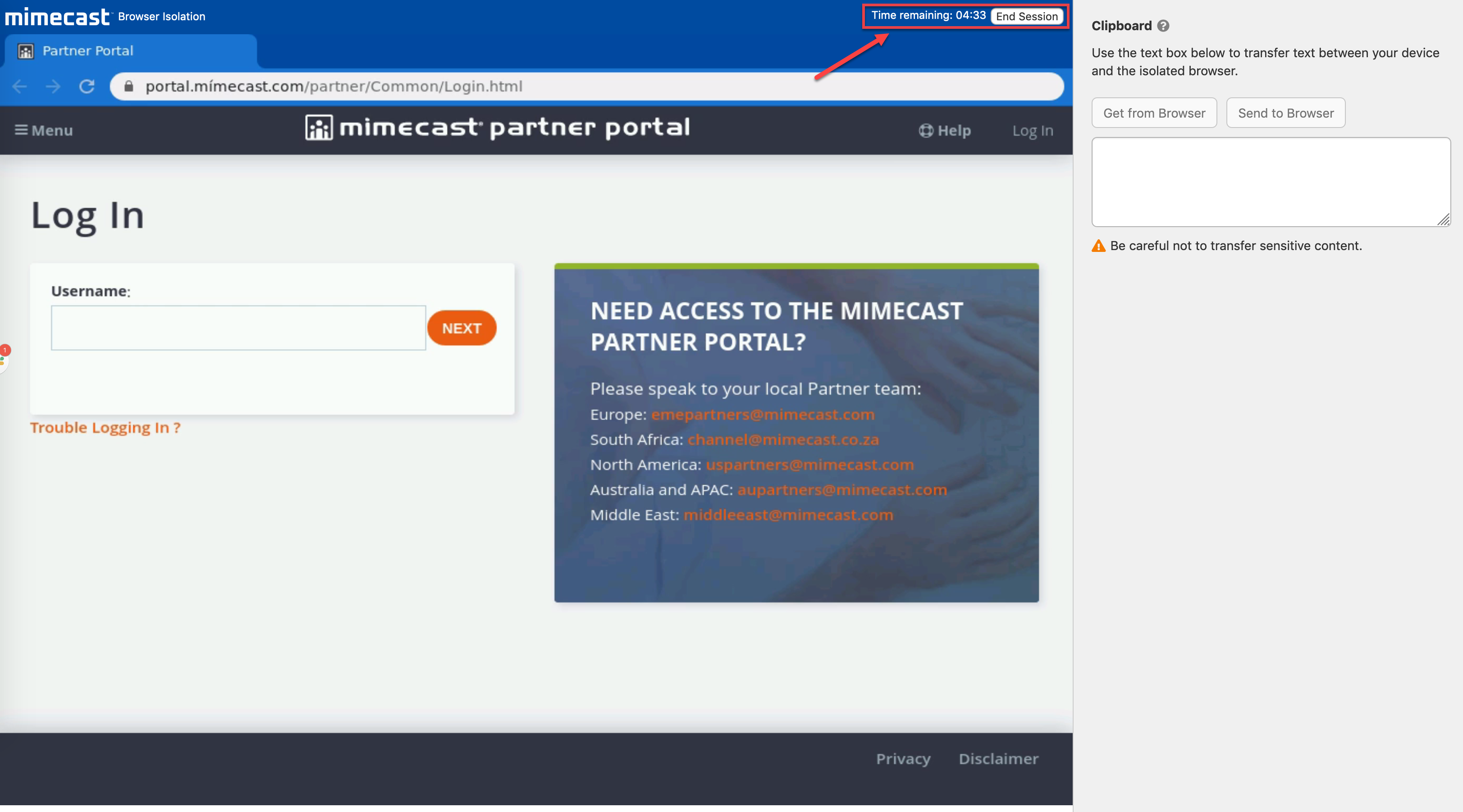Click Get from Browser button
Screen dimensions: 1463x812
pos(1154,113)
